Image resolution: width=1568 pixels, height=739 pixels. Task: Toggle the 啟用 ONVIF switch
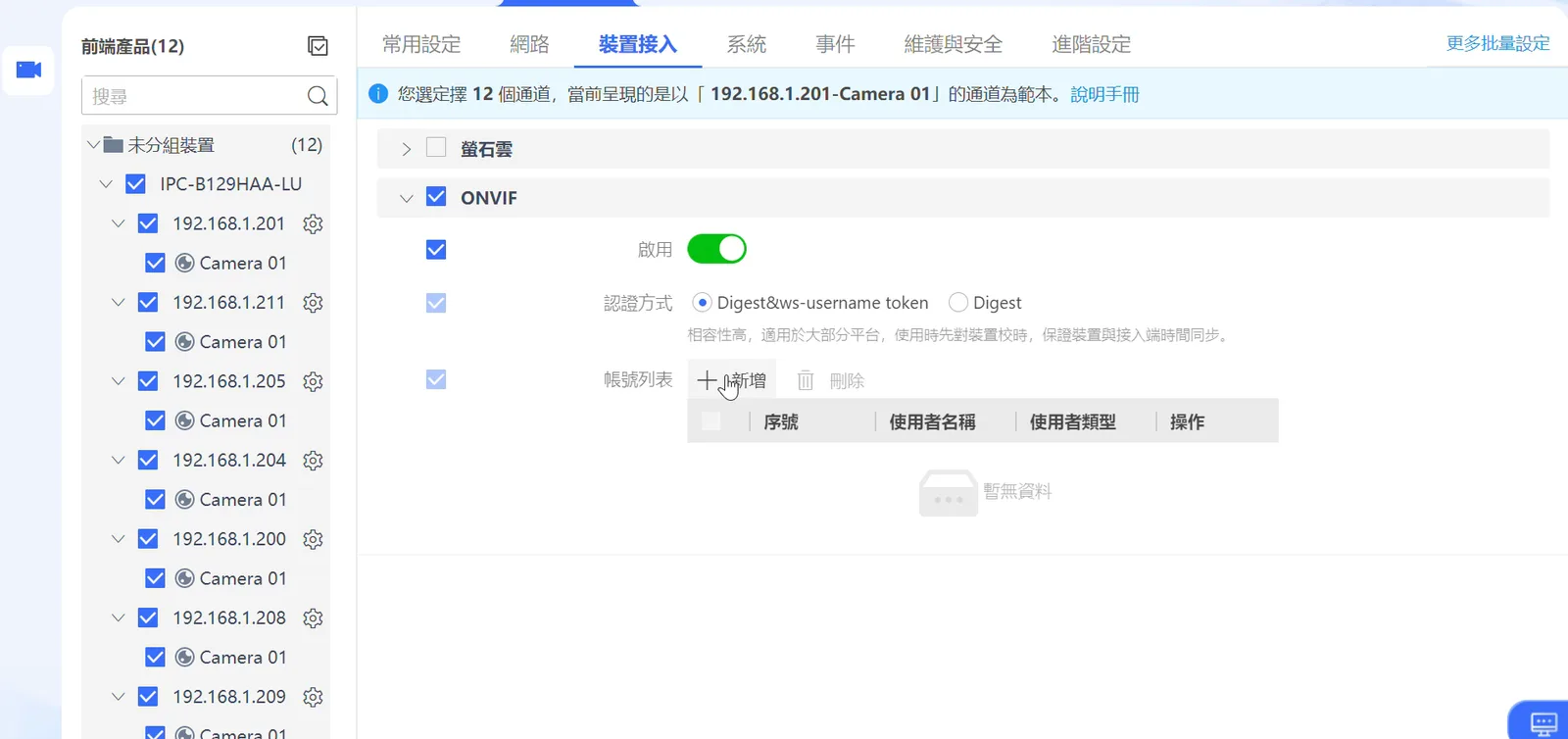click(716, 249)
